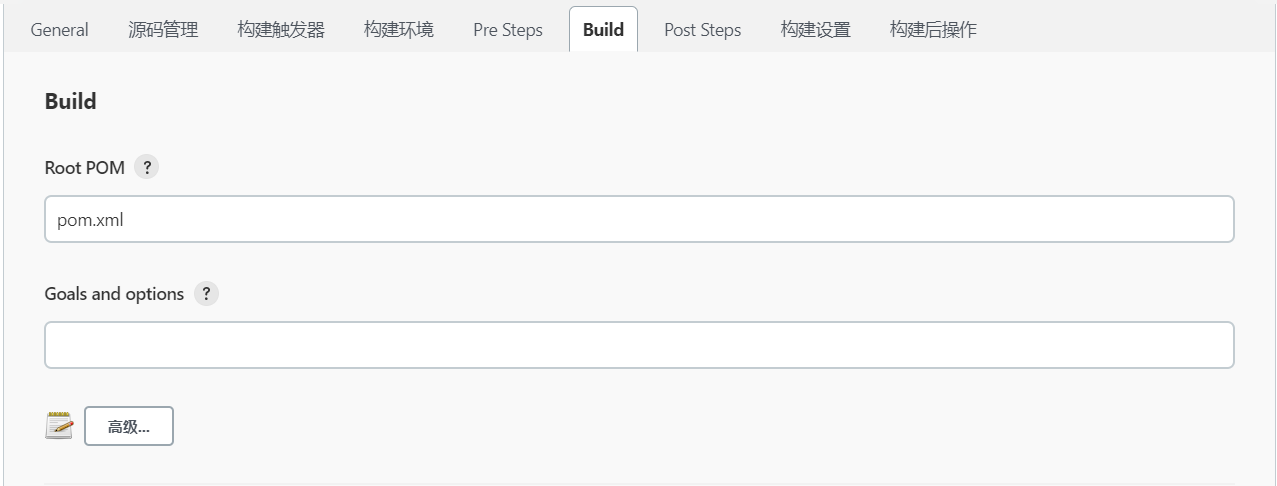The image size is (1277, 486).
Task: Open the 构建设置 tab
Action: point(815,30)
